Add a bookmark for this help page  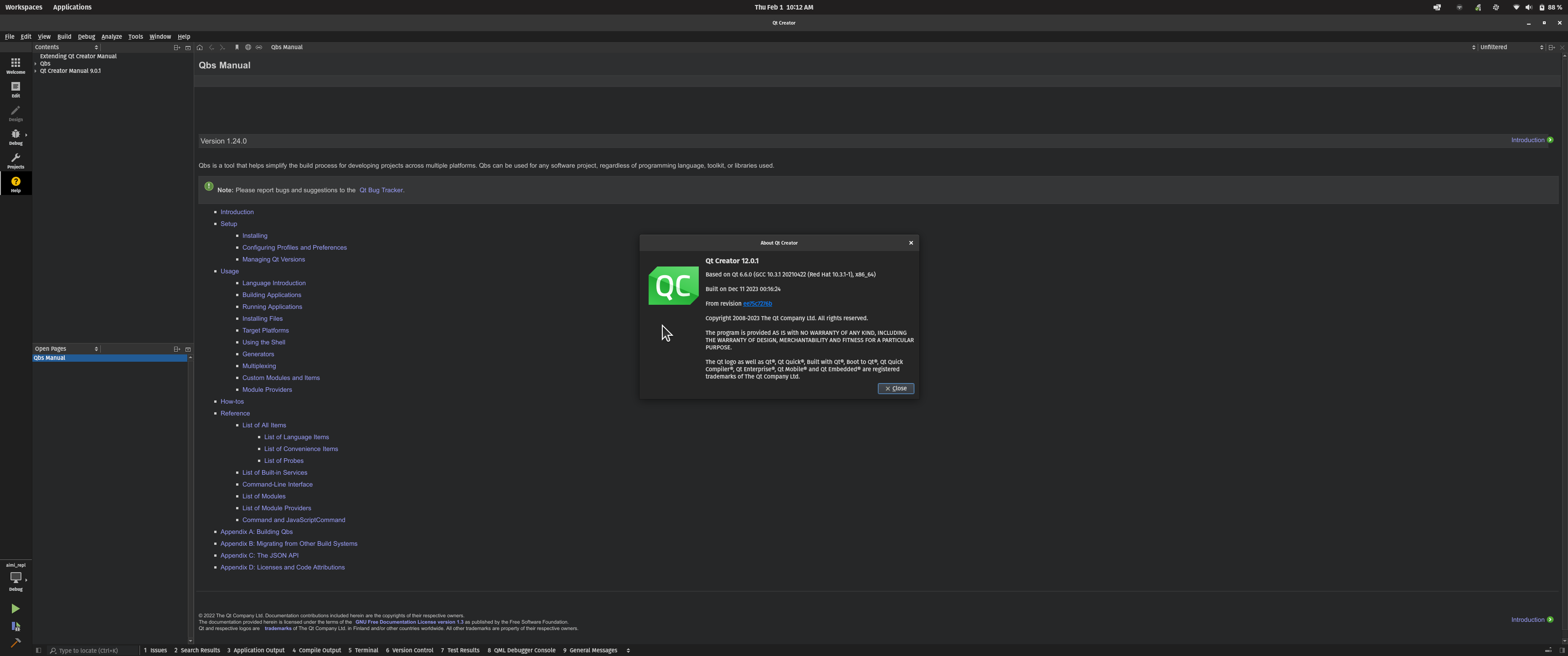click(x=237, y=47)
